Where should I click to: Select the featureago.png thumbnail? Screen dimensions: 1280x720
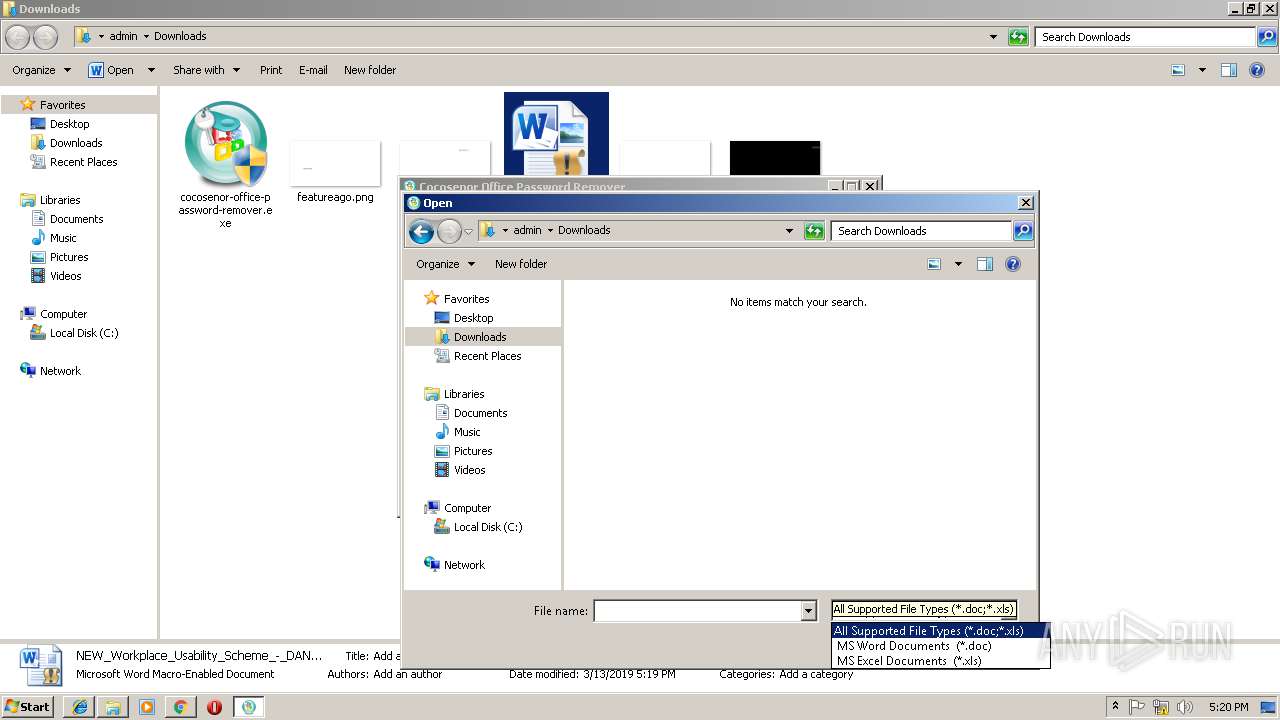click(x=335, y=164)
